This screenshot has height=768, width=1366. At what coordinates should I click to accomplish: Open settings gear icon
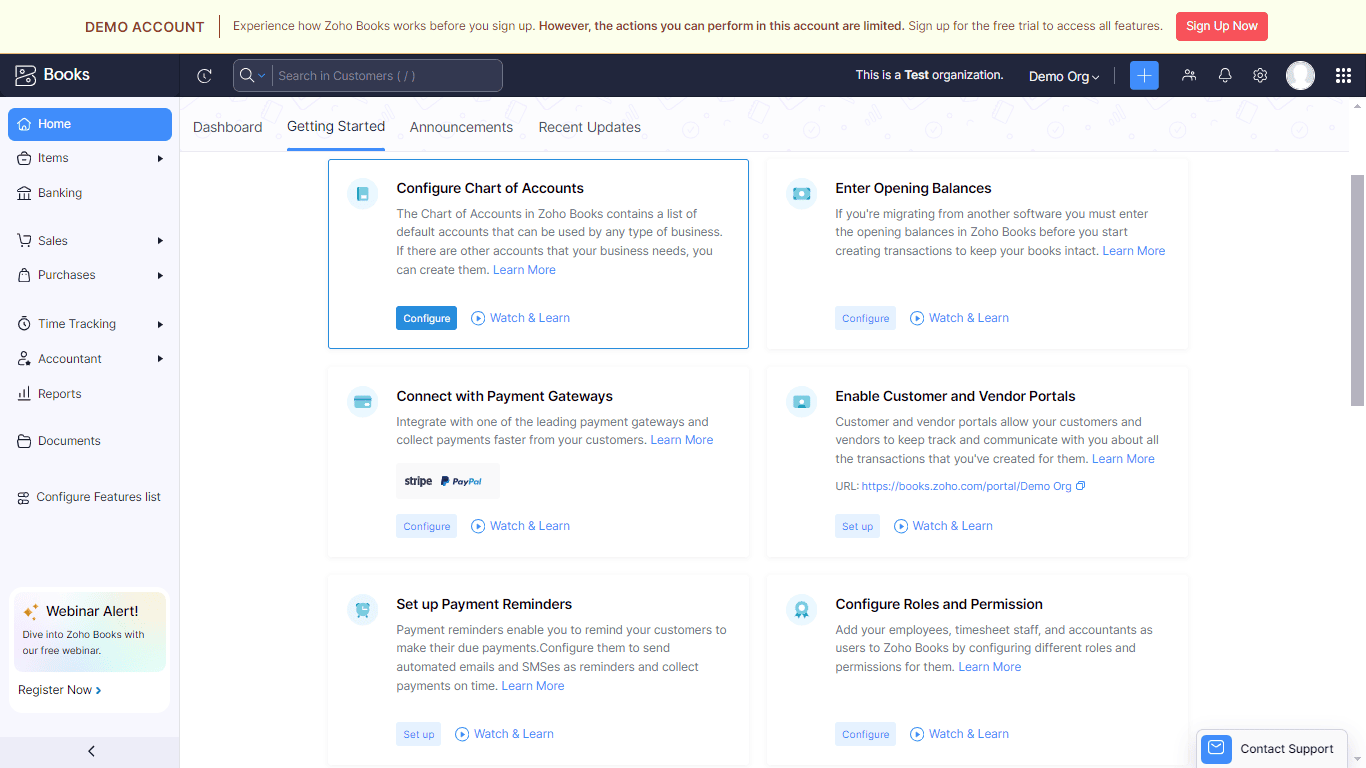coord(1260,75)
